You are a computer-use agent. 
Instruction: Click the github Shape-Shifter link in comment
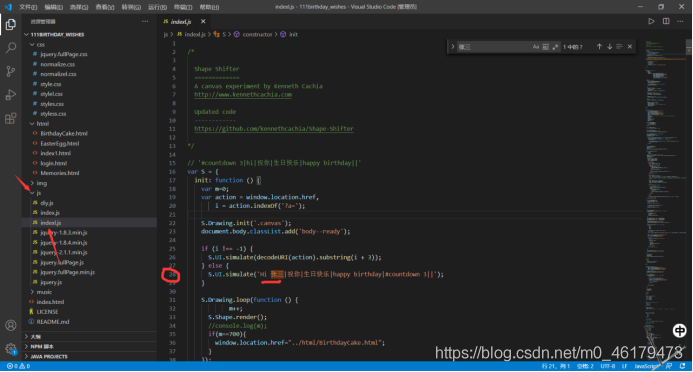tap(274, 129)
